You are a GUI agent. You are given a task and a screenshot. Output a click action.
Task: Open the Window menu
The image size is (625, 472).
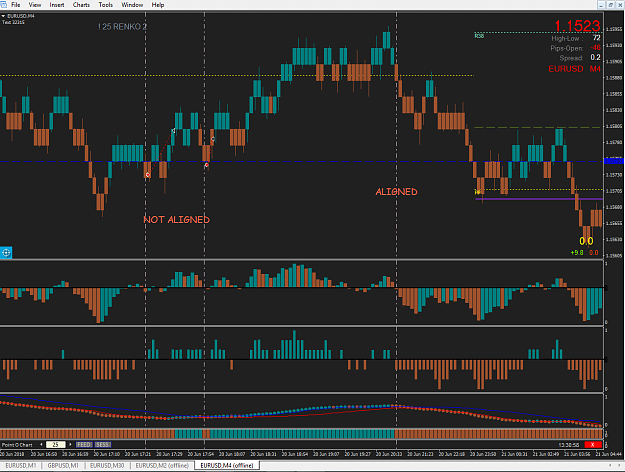coord(132,5)
